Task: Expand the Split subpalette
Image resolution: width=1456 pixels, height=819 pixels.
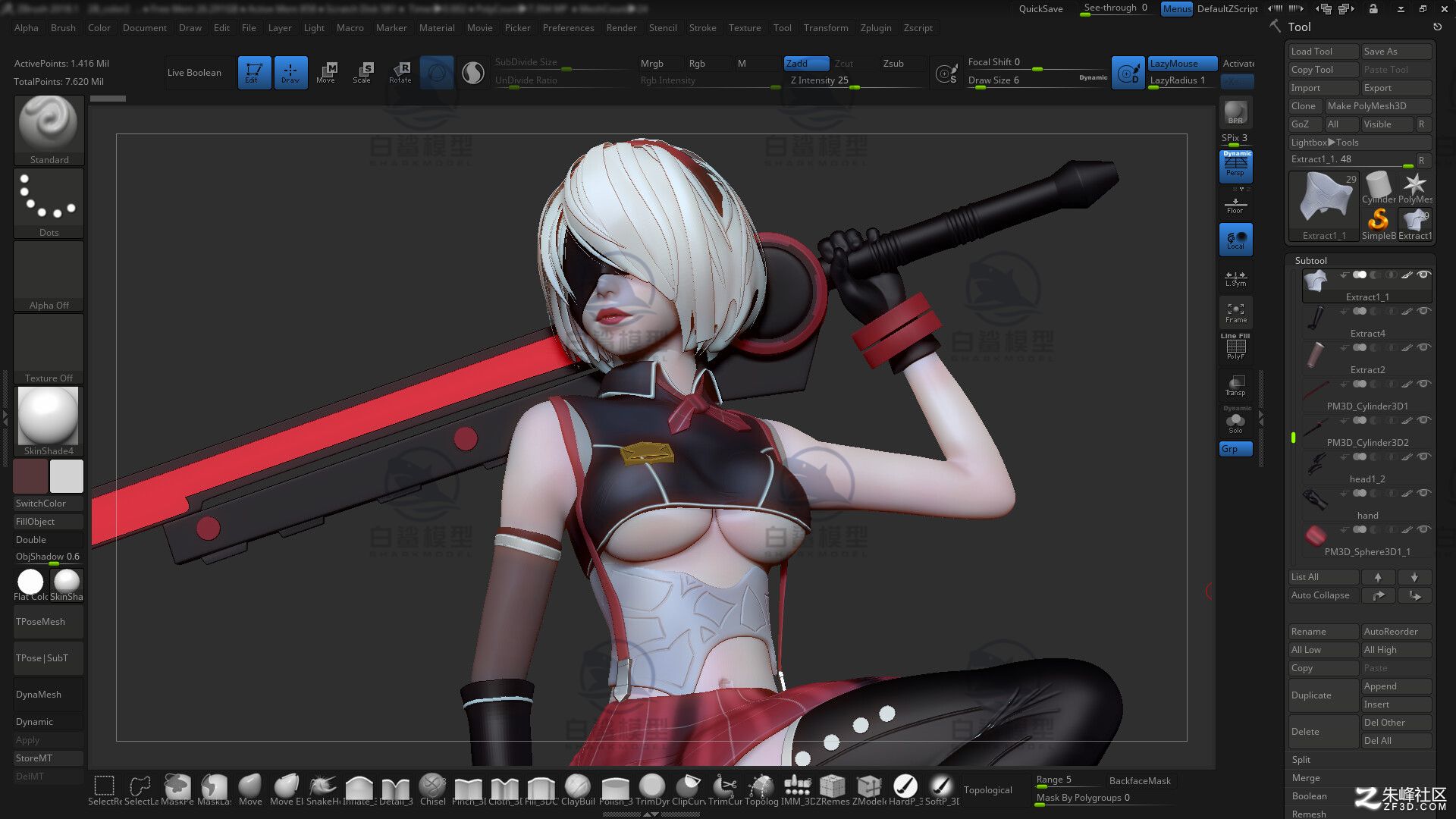Action: point(1301,759)
